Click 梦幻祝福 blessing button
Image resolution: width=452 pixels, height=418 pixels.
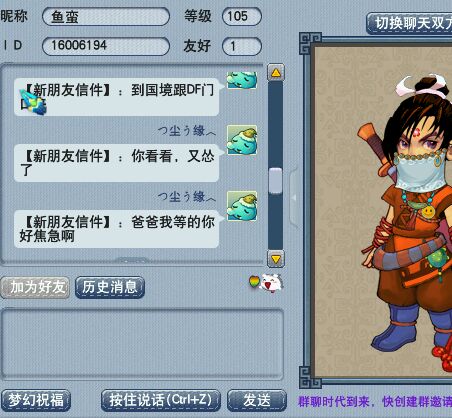coord(35,400)
